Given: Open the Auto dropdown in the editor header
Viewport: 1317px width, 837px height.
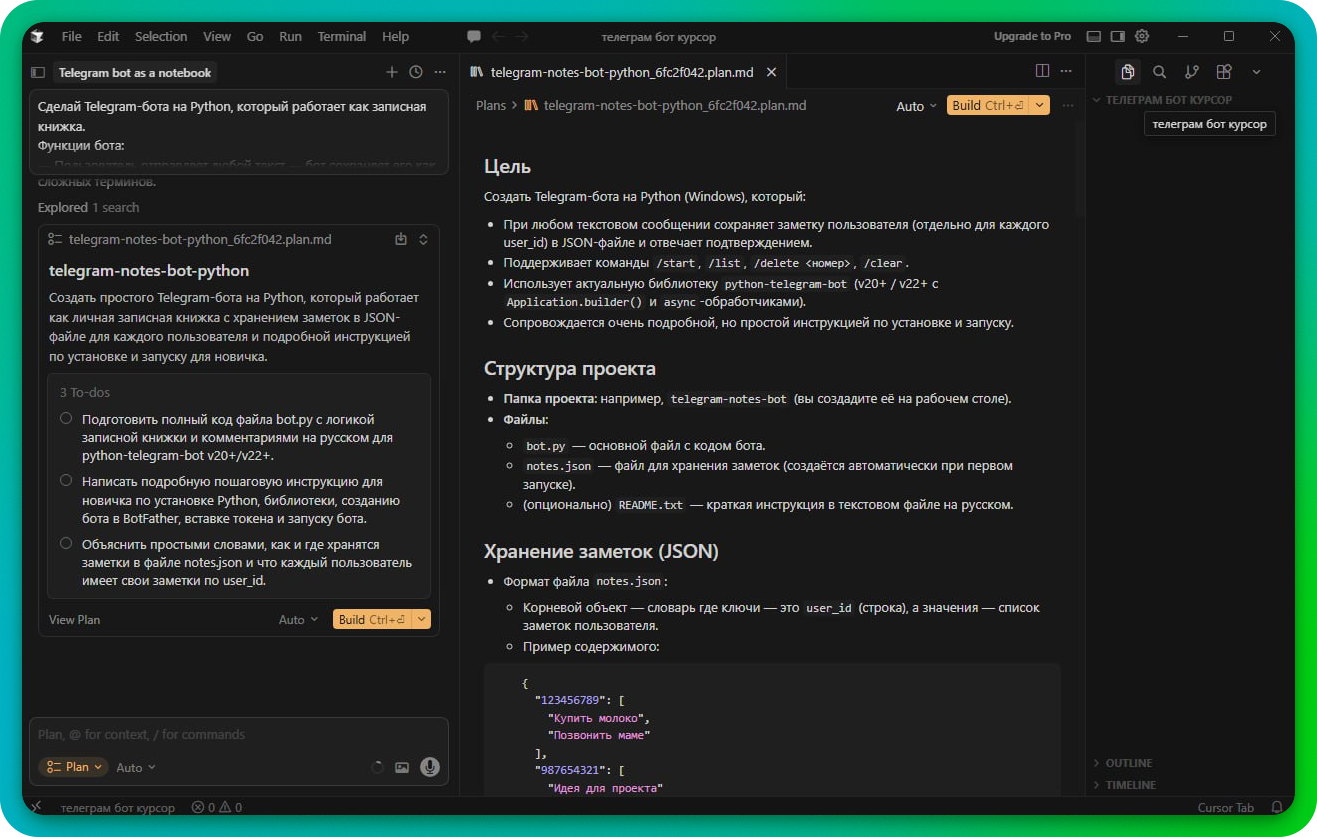Looking at the screenshot, I should click(917, 106).
